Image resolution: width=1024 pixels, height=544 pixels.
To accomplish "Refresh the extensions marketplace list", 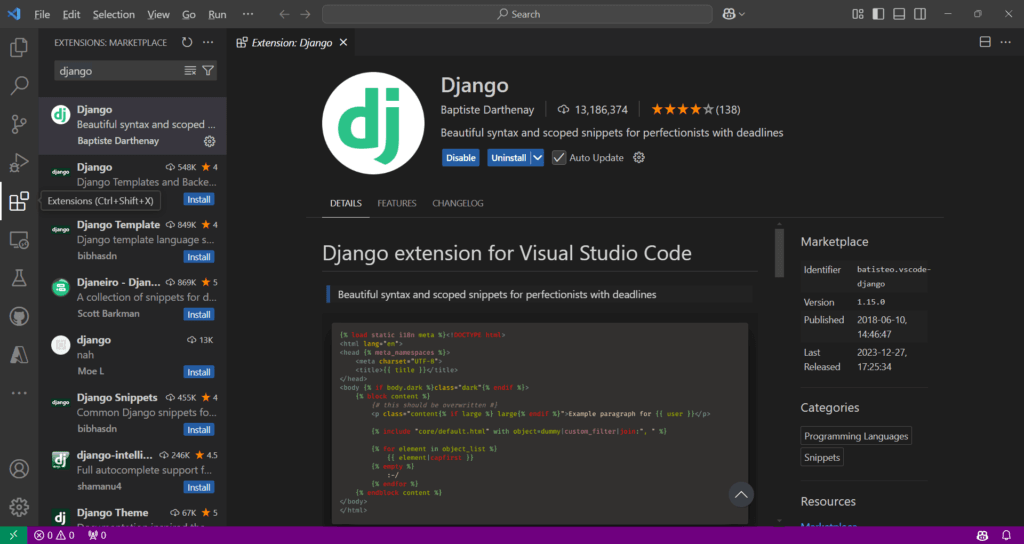I will 187,42.
